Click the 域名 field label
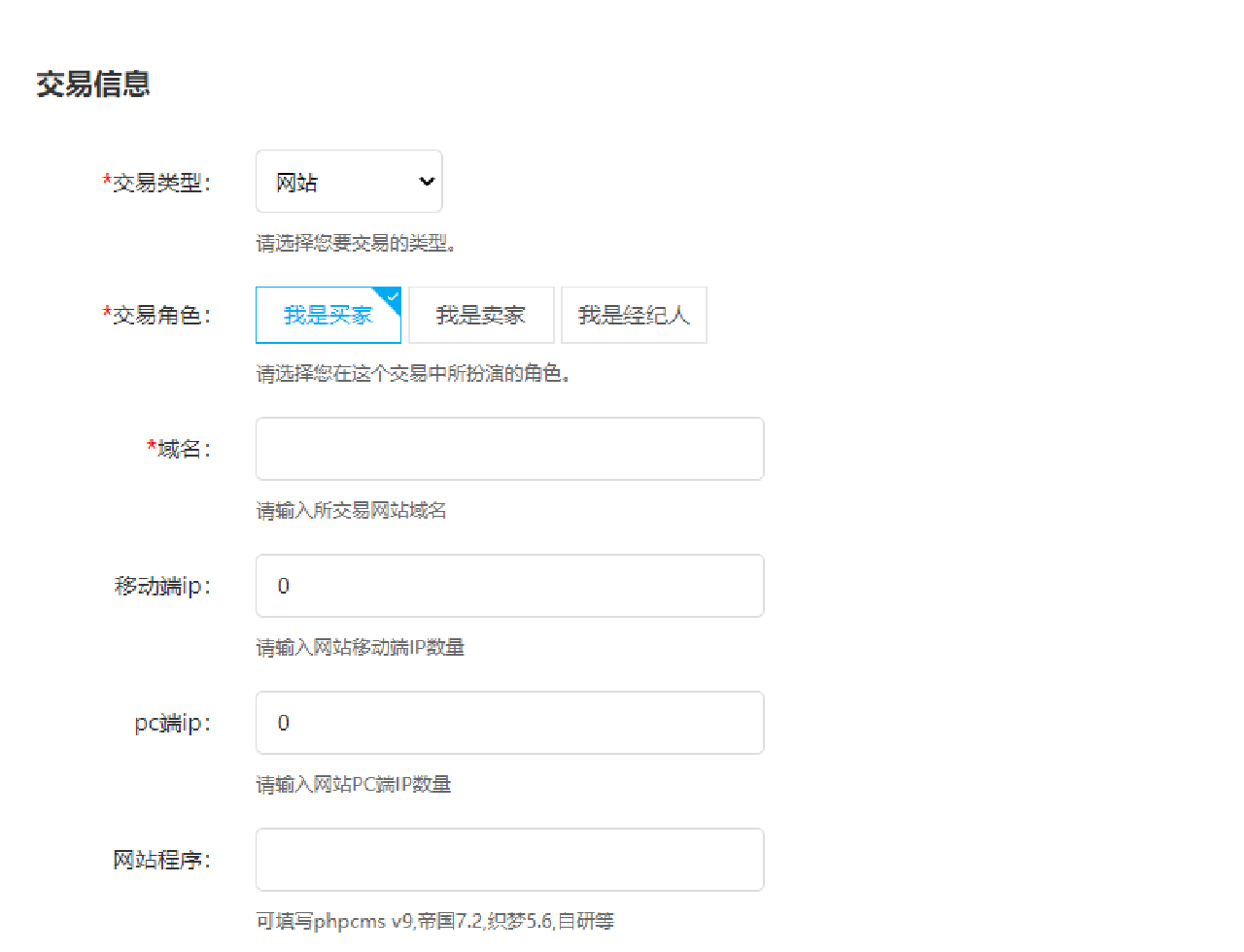Viewport: 1244px width, 952px height. pyautogui.click(x=180, y=449)
